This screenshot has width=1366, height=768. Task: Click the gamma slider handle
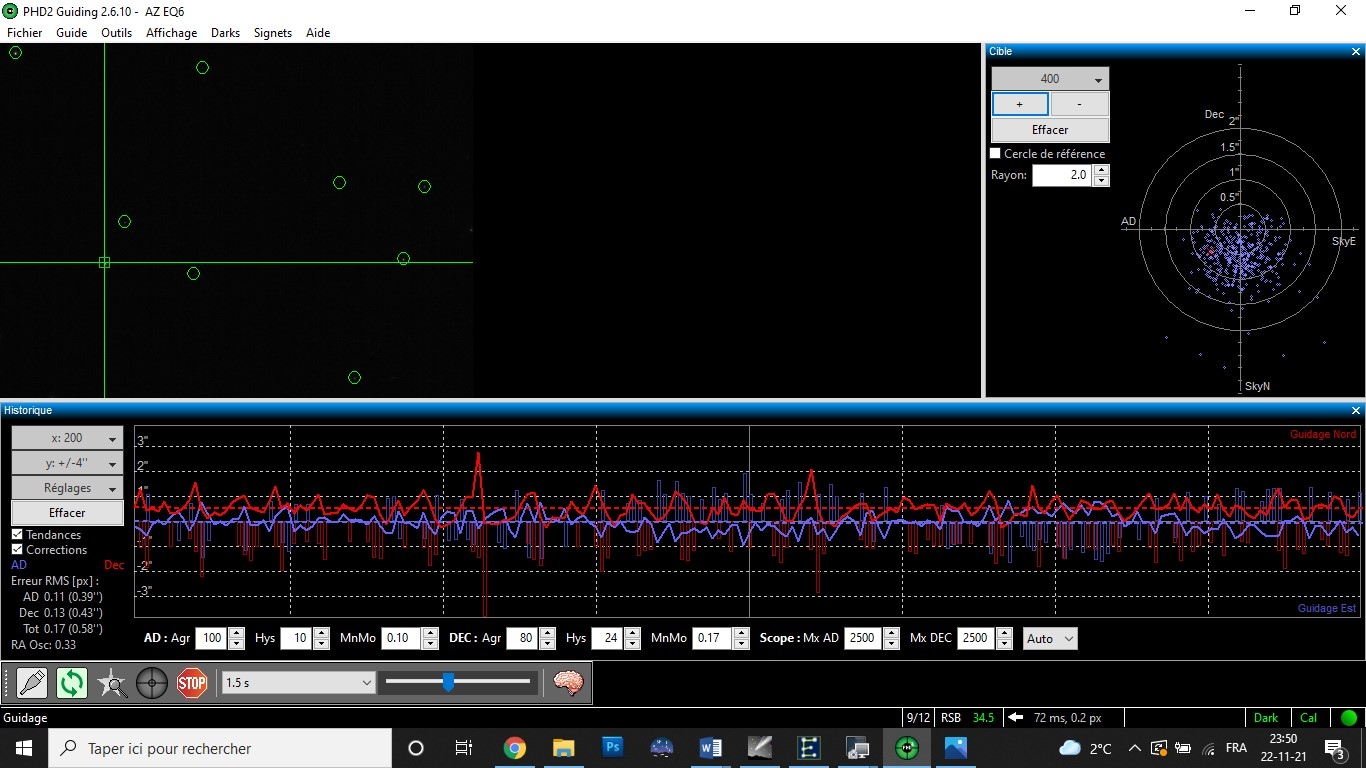449,682
